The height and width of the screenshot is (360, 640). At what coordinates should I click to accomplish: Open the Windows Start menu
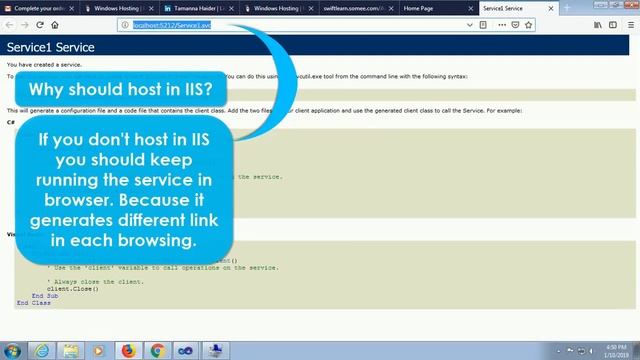point(12,351)
